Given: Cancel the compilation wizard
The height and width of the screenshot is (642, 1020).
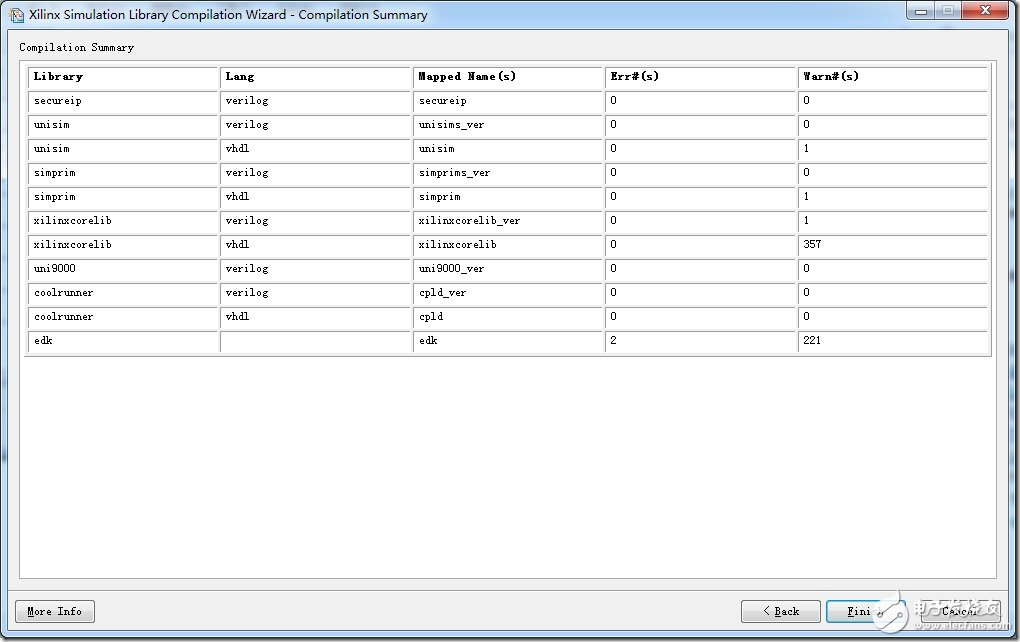Looking at the screenshot, I should [x=960, y=611].
